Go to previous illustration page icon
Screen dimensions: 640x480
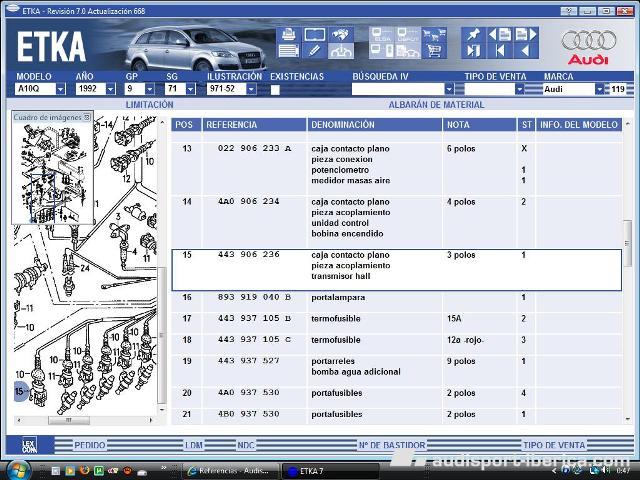tap(500, 35)
